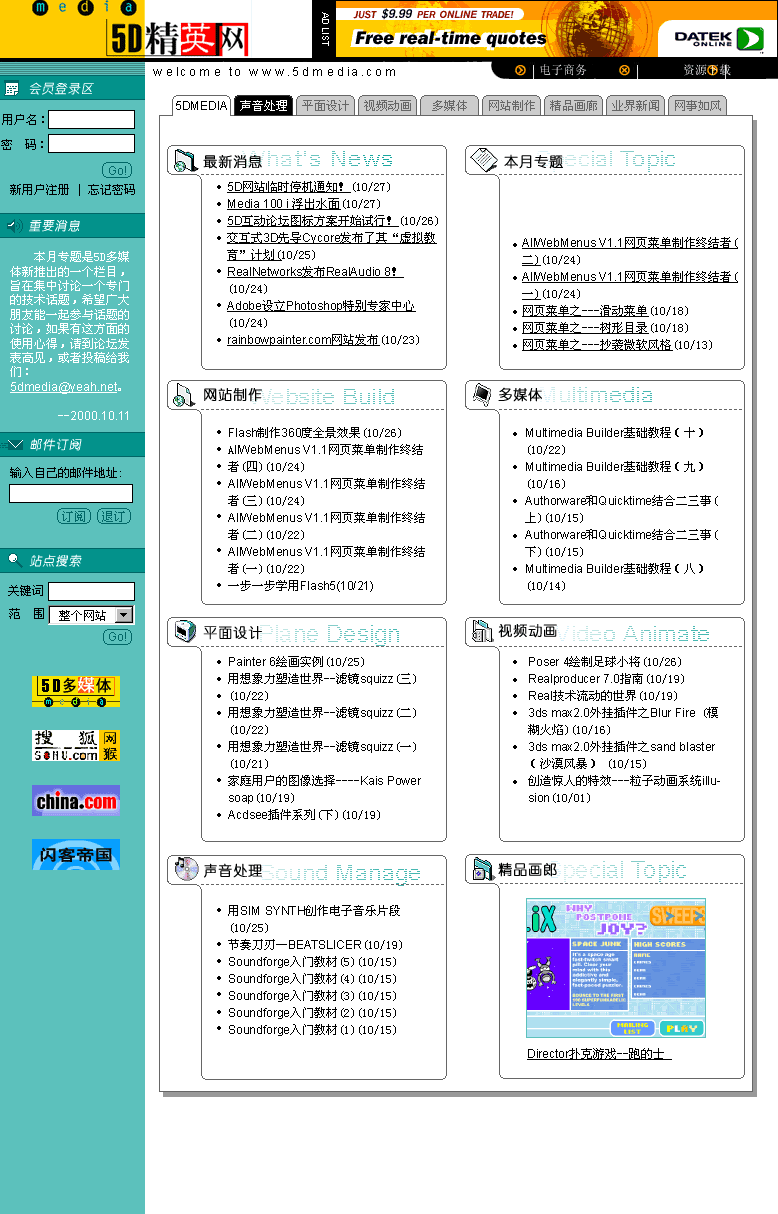Open the 电子商务 top navigation link
The image size is (778, 1214).
tap(563, 71)
